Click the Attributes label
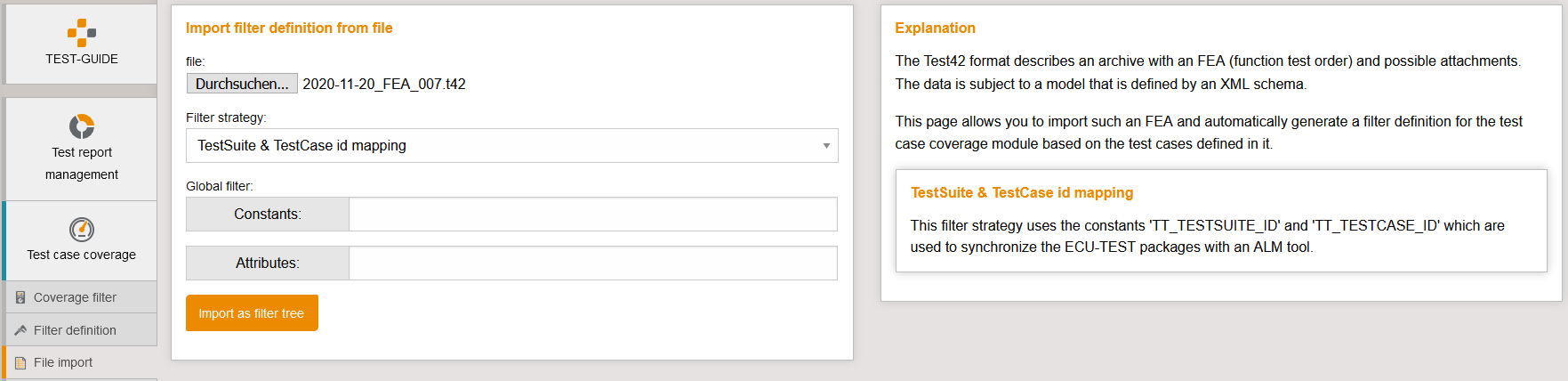The height and width of the screenshot is (381, 1568). coord(268,263)
